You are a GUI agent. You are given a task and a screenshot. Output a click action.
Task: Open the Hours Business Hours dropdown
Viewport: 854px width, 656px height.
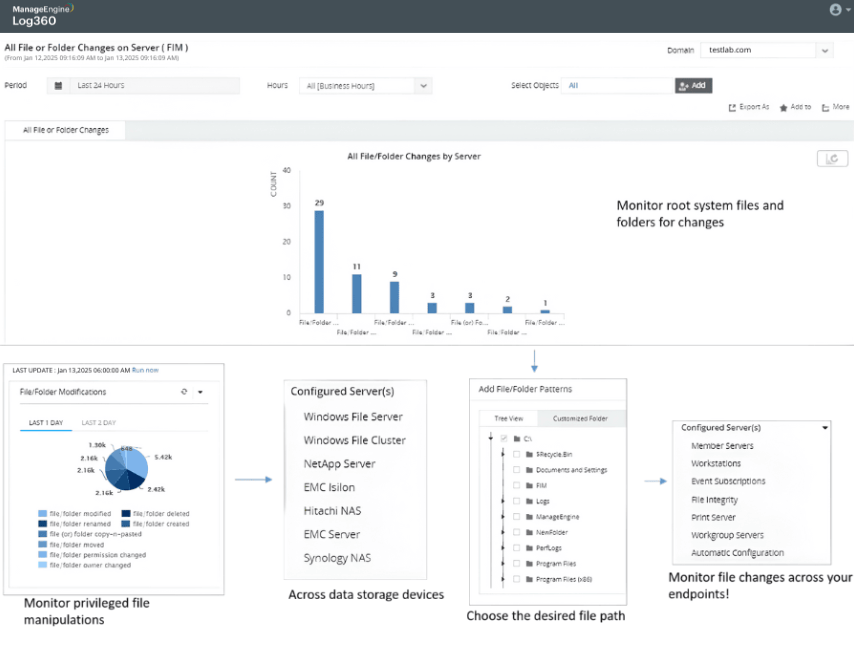point(365,86)
